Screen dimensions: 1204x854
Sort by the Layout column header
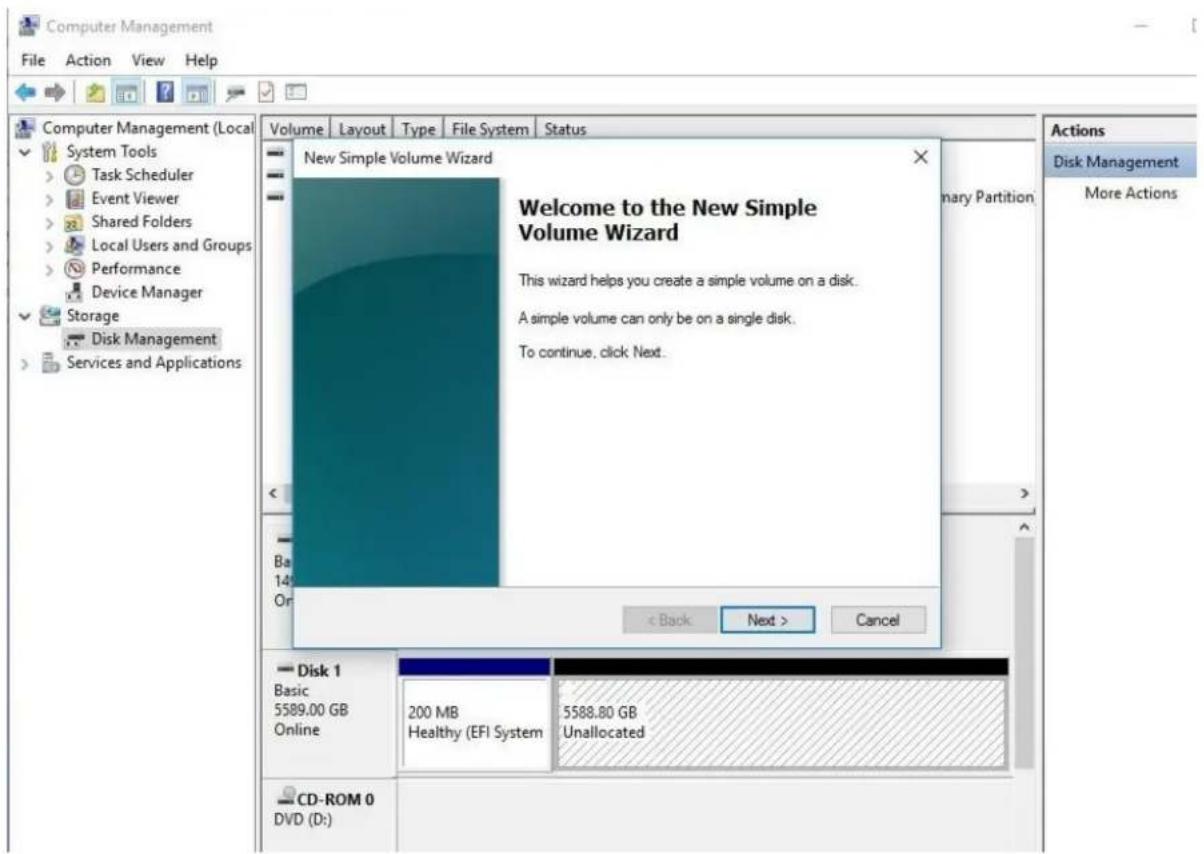tap(362, 129)
